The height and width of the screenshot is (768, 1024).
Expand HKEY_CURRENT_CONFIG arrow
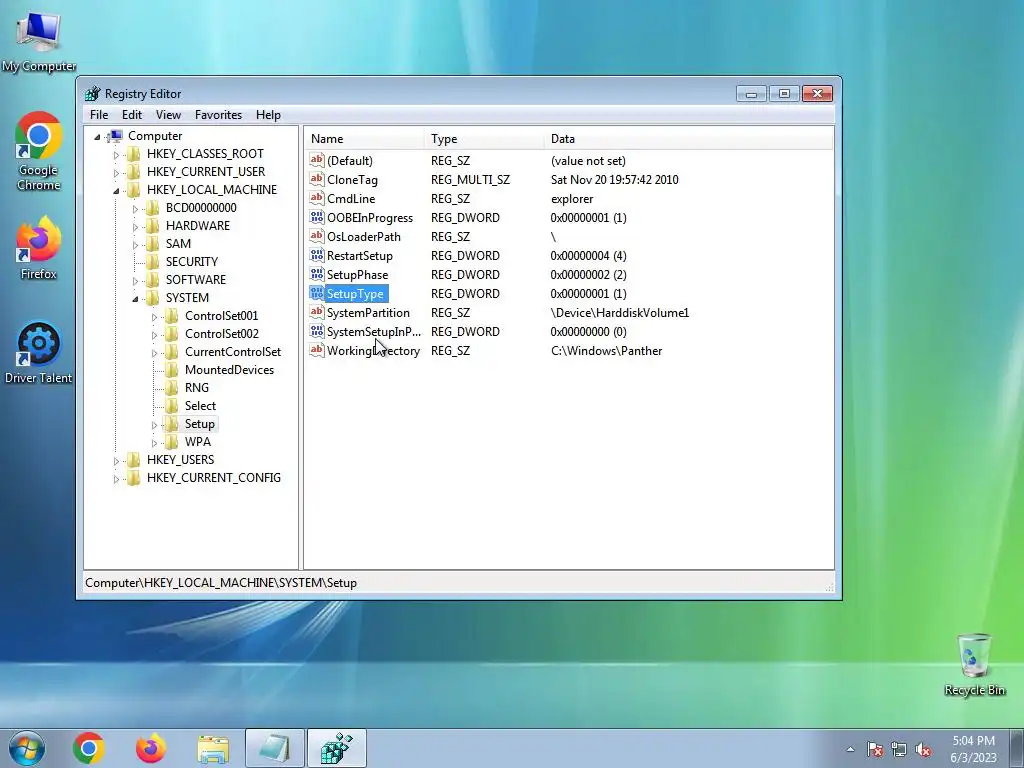(x=116, y=479)
